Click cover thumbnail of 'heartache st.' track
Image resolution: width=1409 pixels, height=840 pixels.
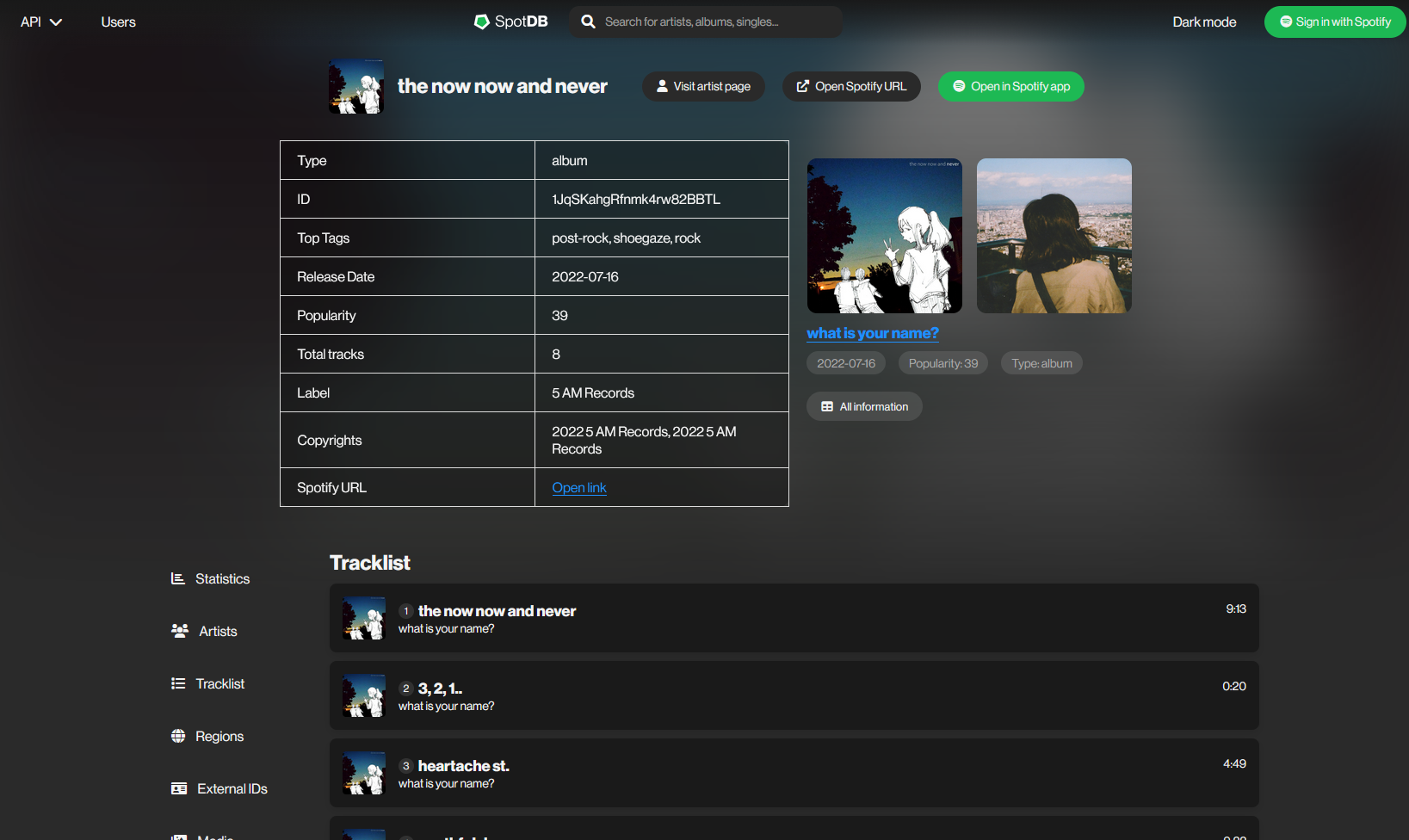(x=364, y=773)
